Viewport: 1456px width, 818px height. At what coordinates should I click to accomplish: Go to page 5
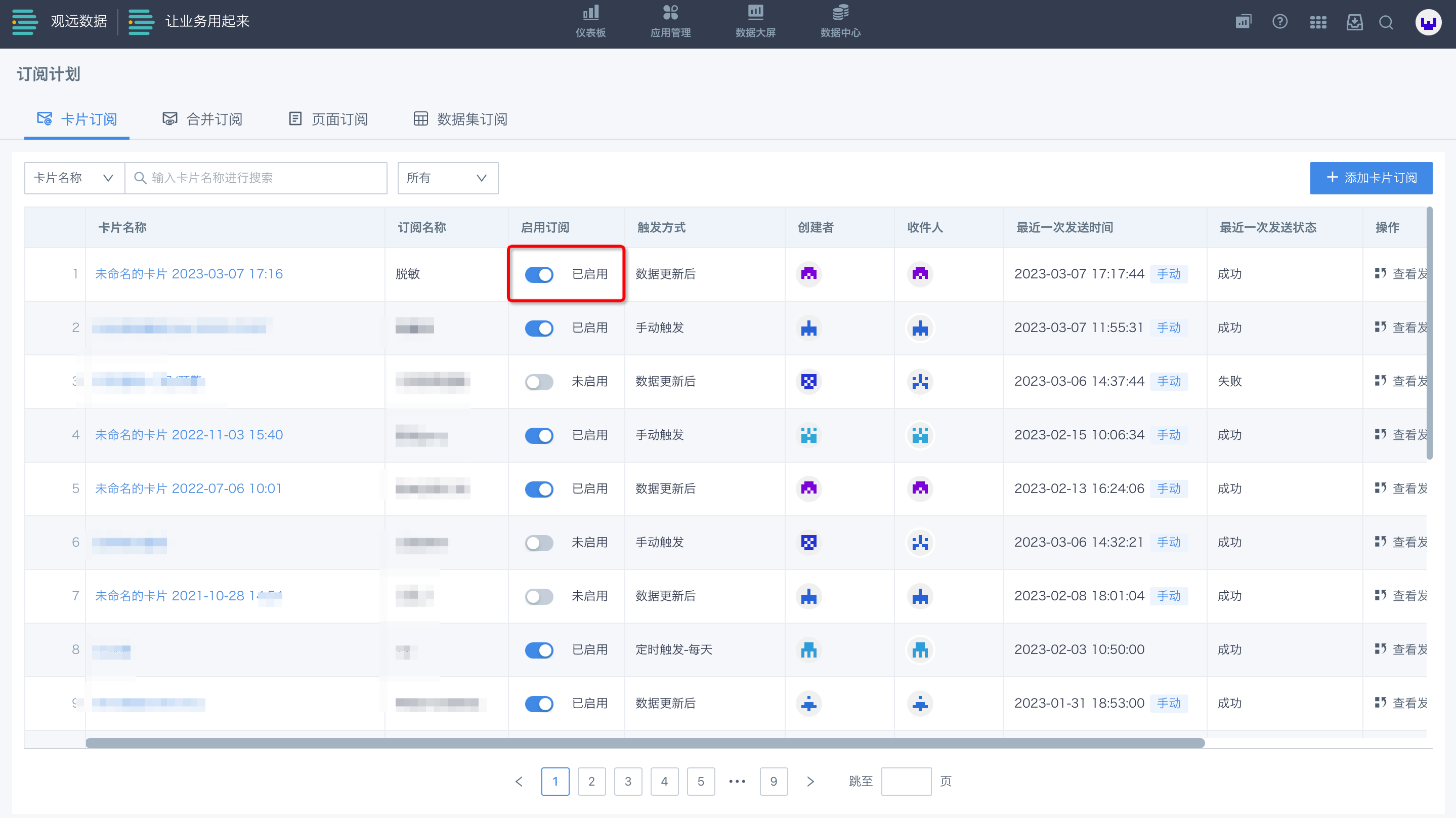point(701,781)
